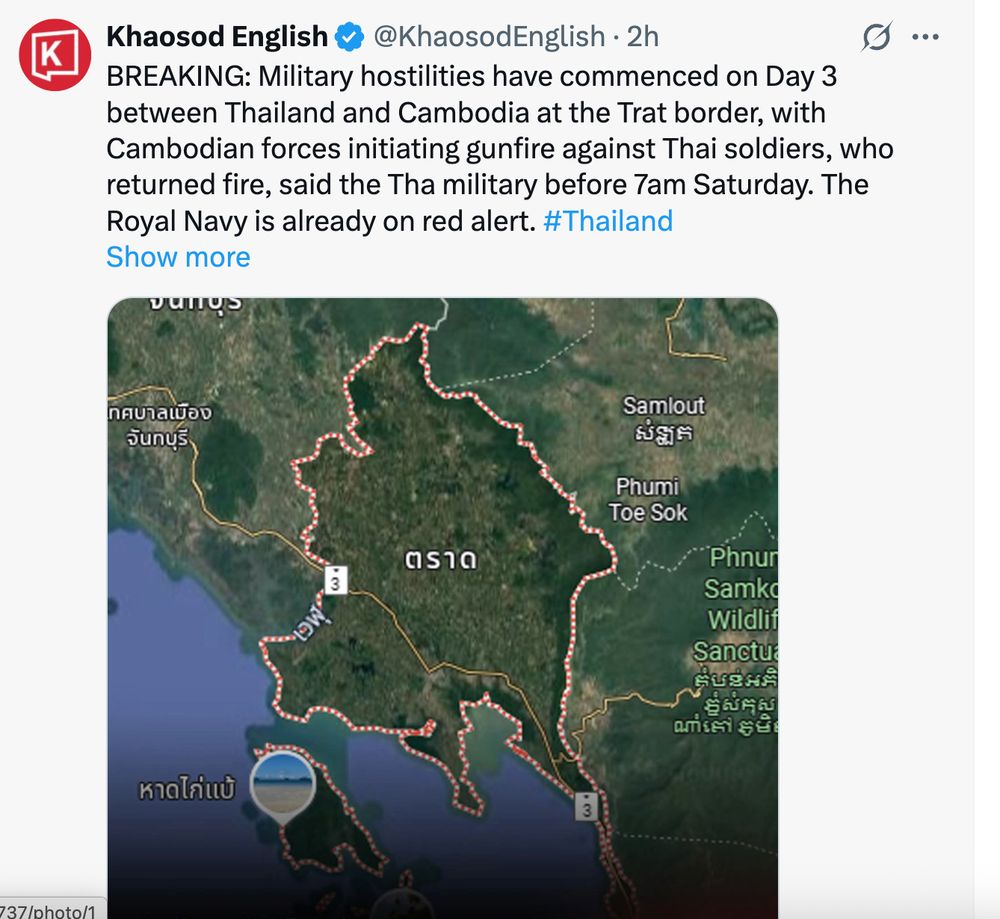Click the tweet body text
The width and height of the screenshot is (1000, 919).
[500, 149]
